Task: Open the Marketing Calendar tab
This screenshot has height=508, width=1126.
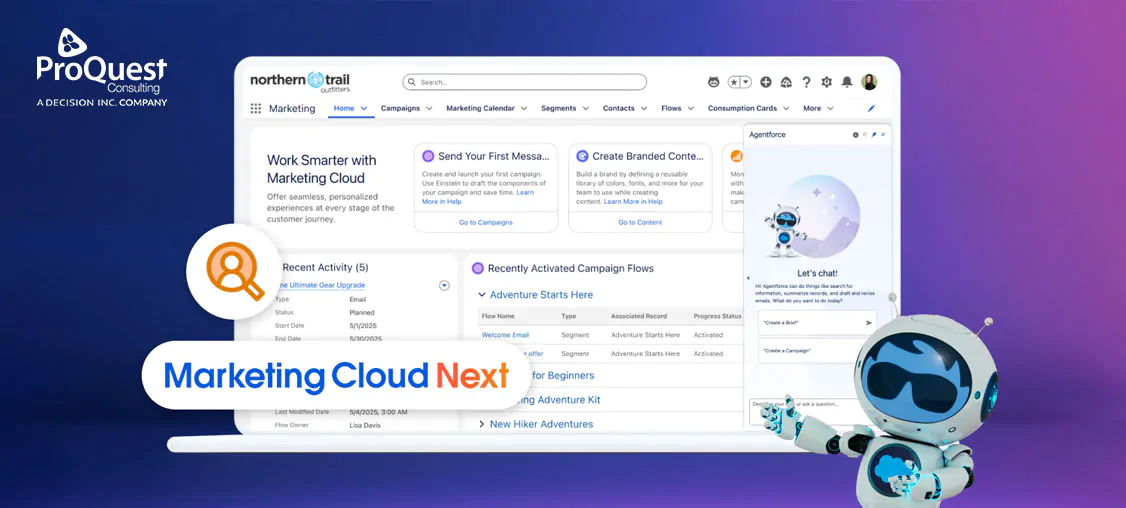Action: [x=480, y=108]
